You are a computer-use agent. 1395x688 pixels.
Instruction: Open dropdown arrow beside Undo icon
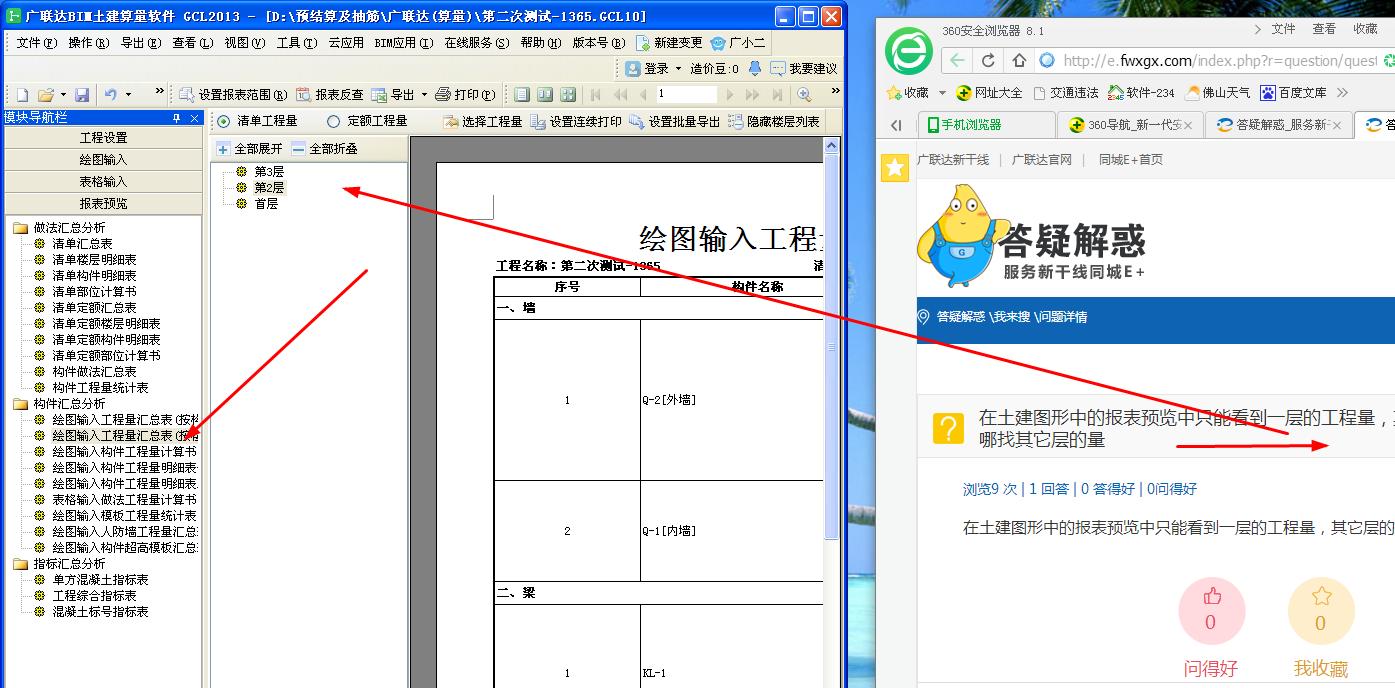click(x=128, y=95)
